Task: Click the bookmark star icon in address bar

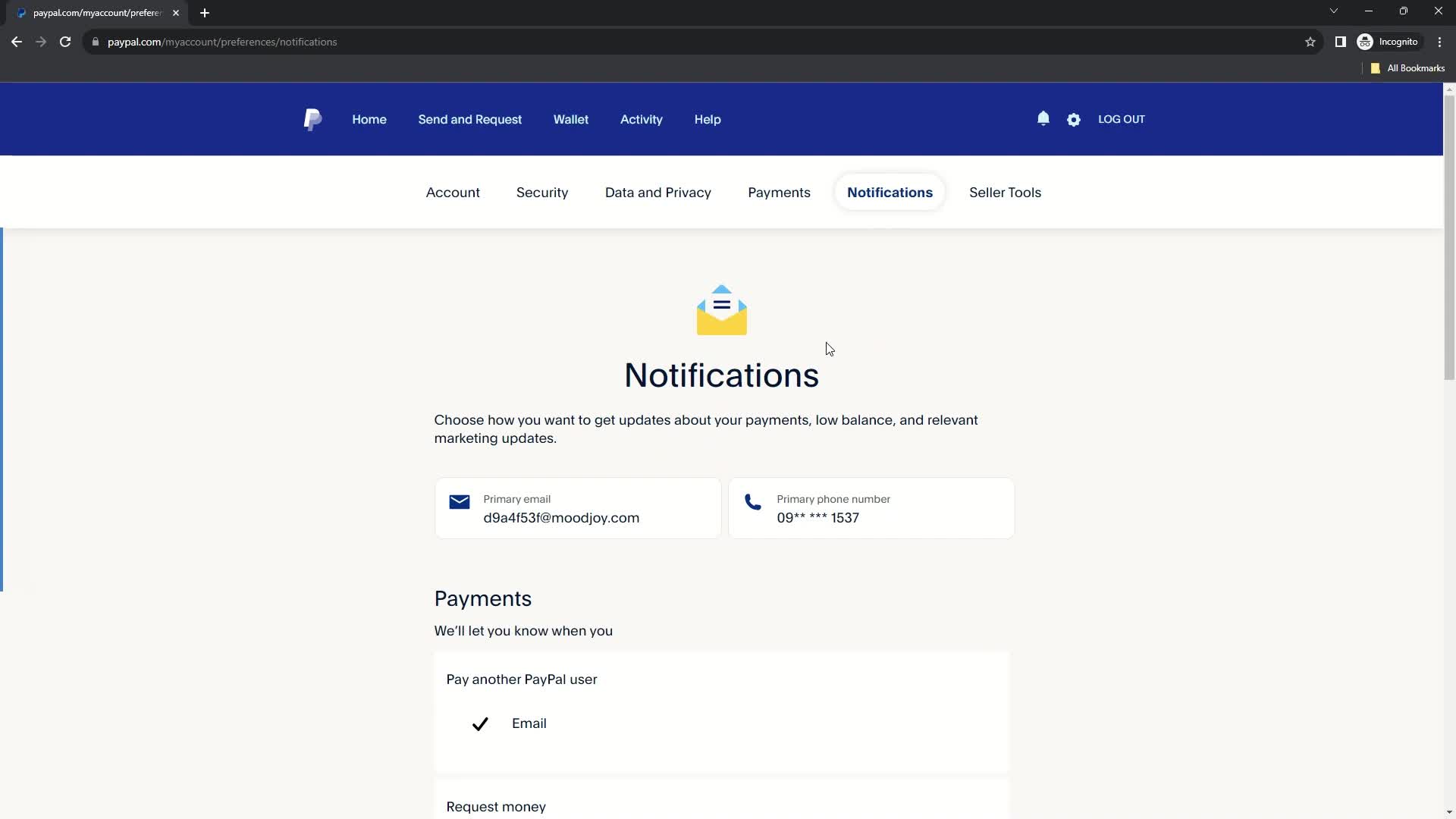Action: click(1310, 42)
